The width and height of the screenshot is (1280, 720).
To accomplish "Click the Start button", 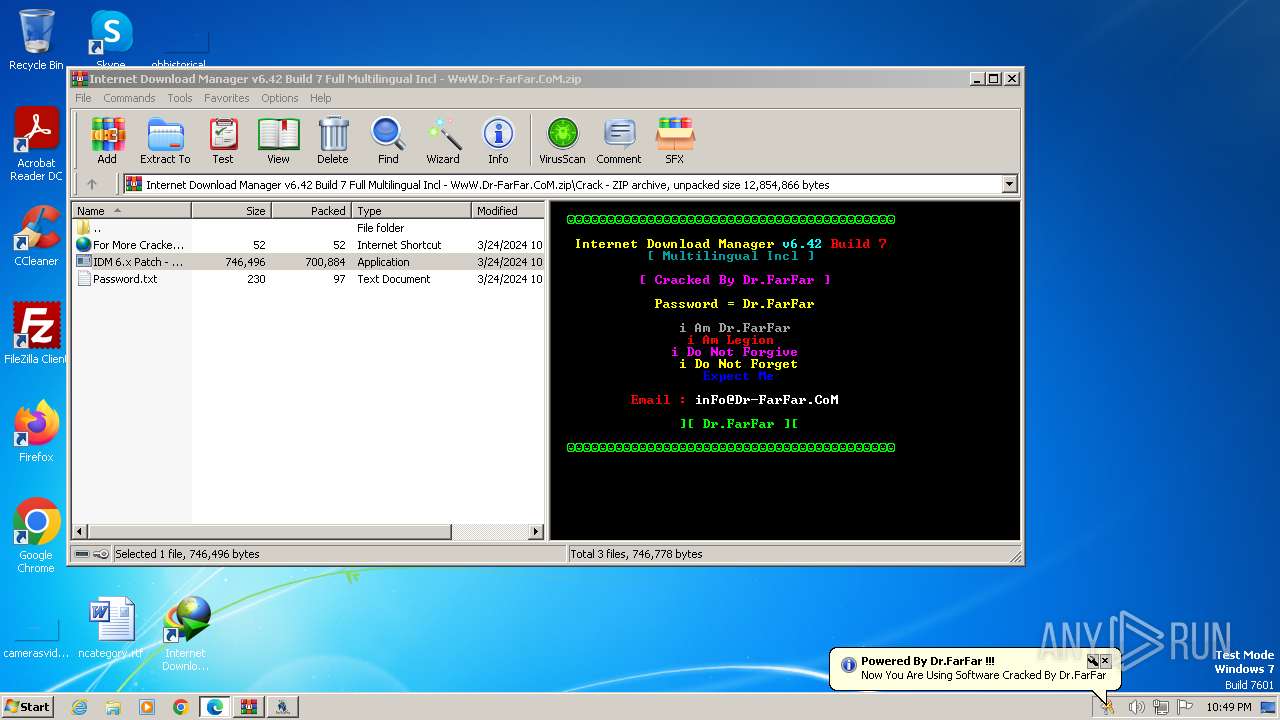I will [x=27, y=707].
